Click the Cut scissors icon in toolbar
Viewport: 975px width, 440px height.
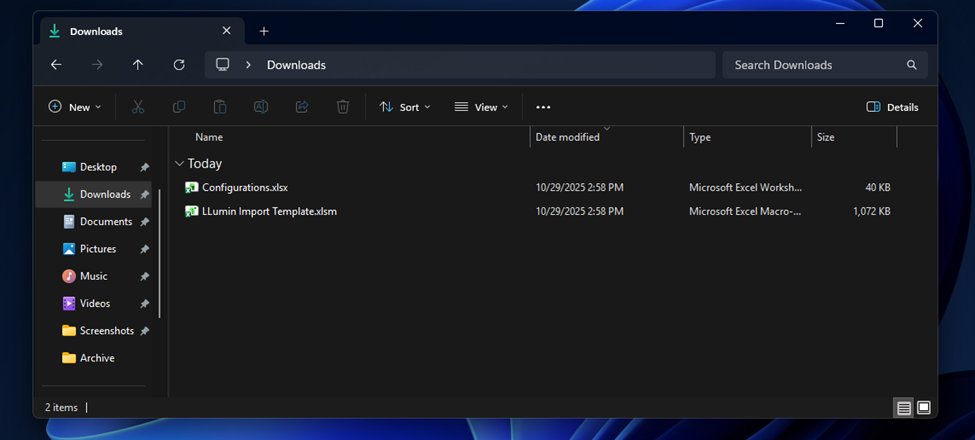coord(138,107)
